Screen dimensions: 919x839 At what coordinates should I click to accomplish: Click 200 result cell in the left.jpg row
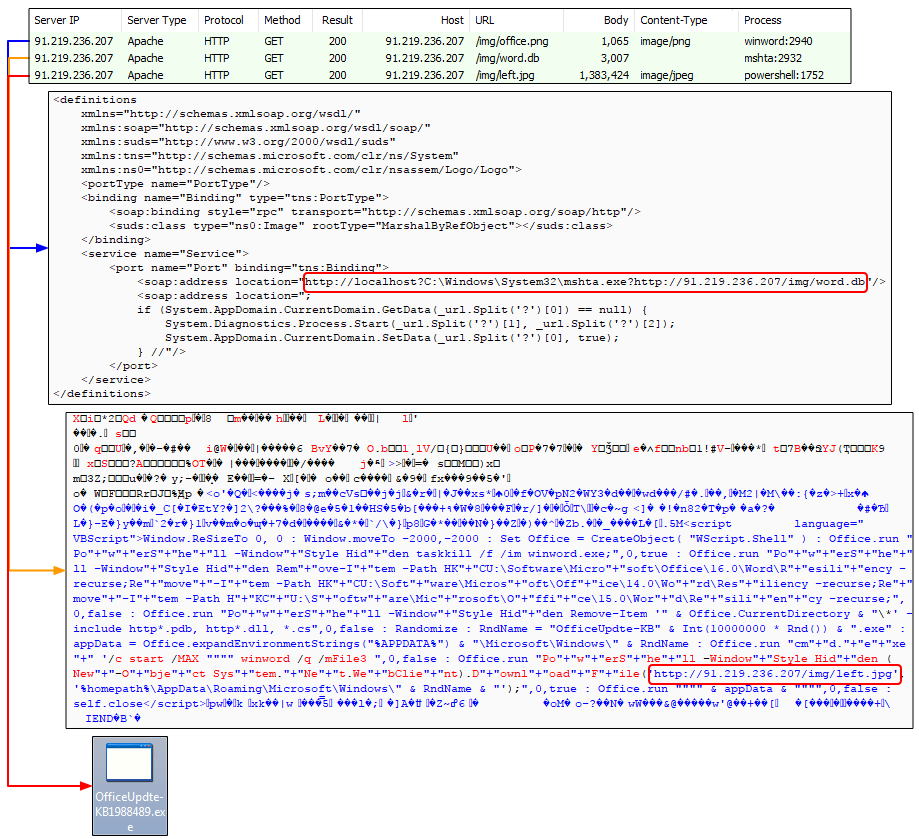(338, 75)
